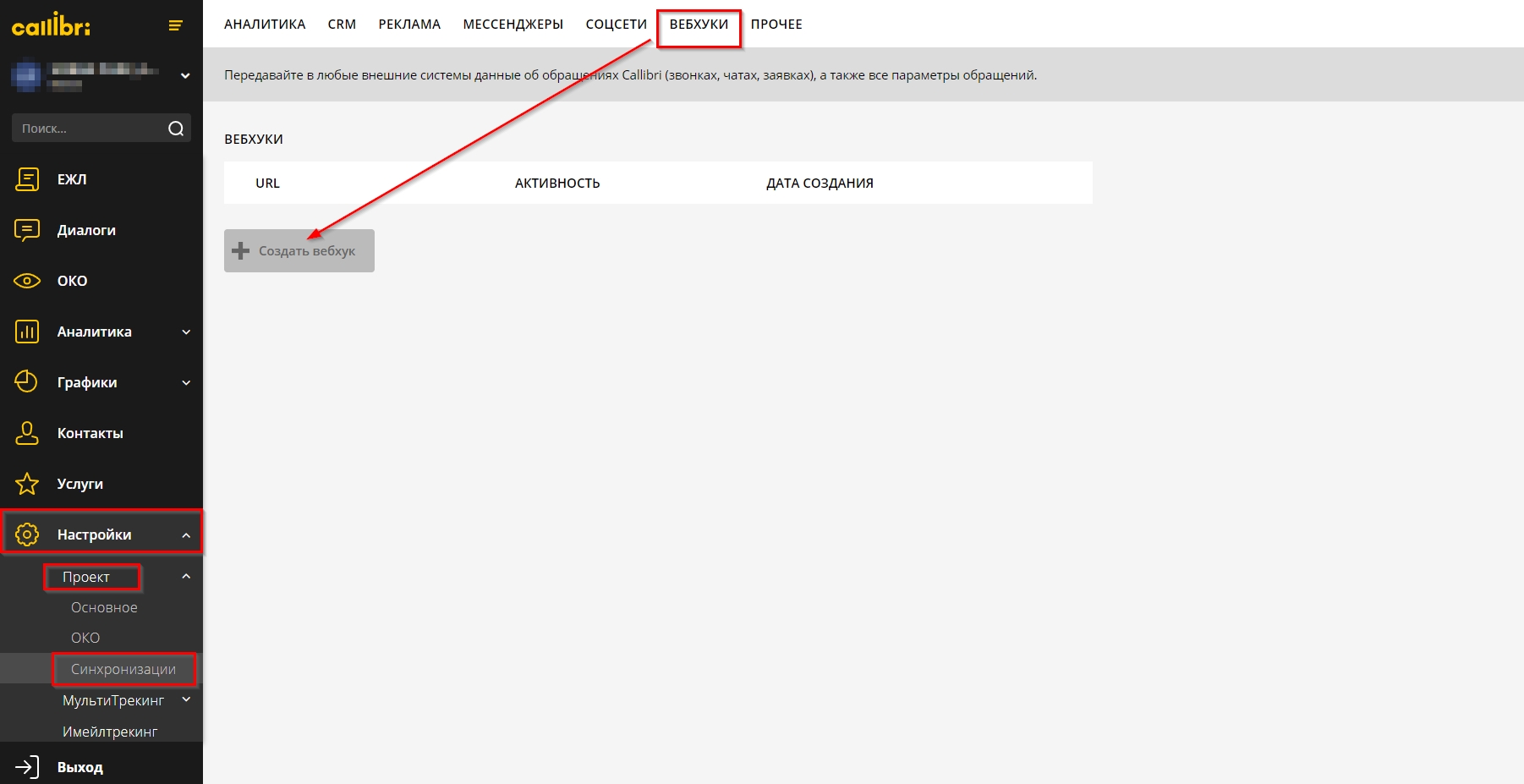The width and height of the screenshot is (1524, 784).
Task: Click the ОКО eye icon
Action: pos(27,281)
